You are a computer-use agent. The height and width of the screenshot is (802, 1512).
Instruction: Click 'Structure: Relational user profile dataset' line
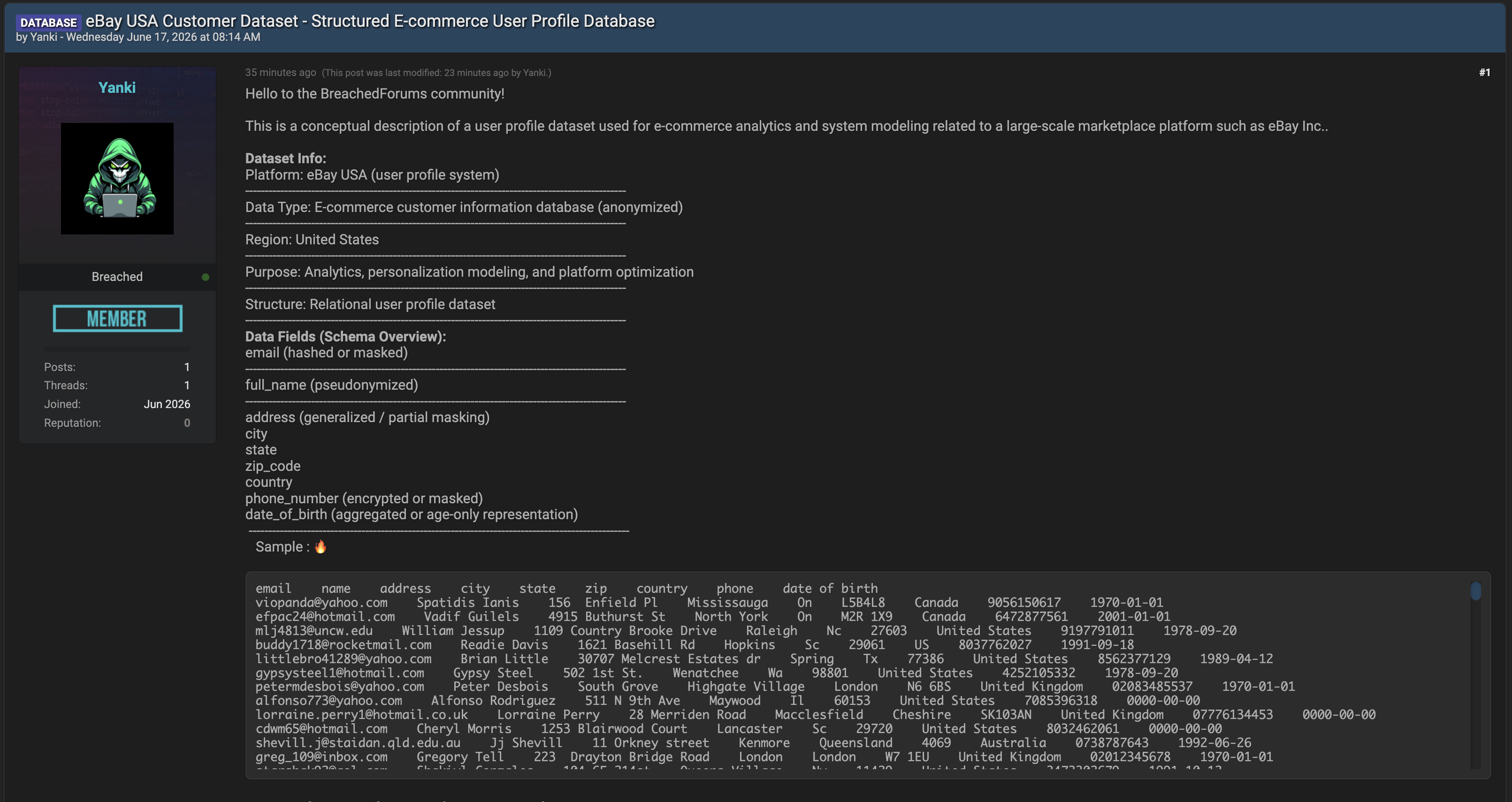370,304
